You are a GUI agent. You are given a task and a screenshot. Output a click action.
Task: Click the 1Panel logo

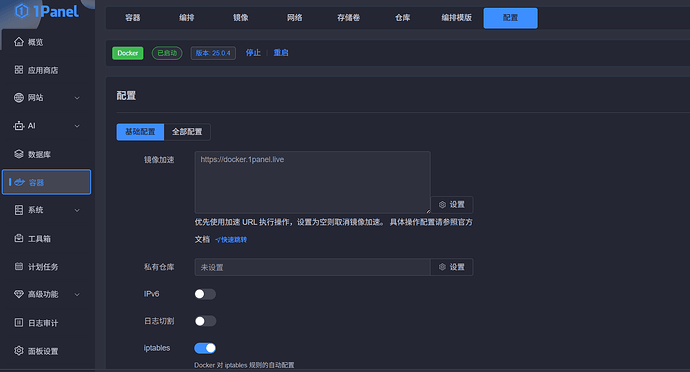(47, 11)
